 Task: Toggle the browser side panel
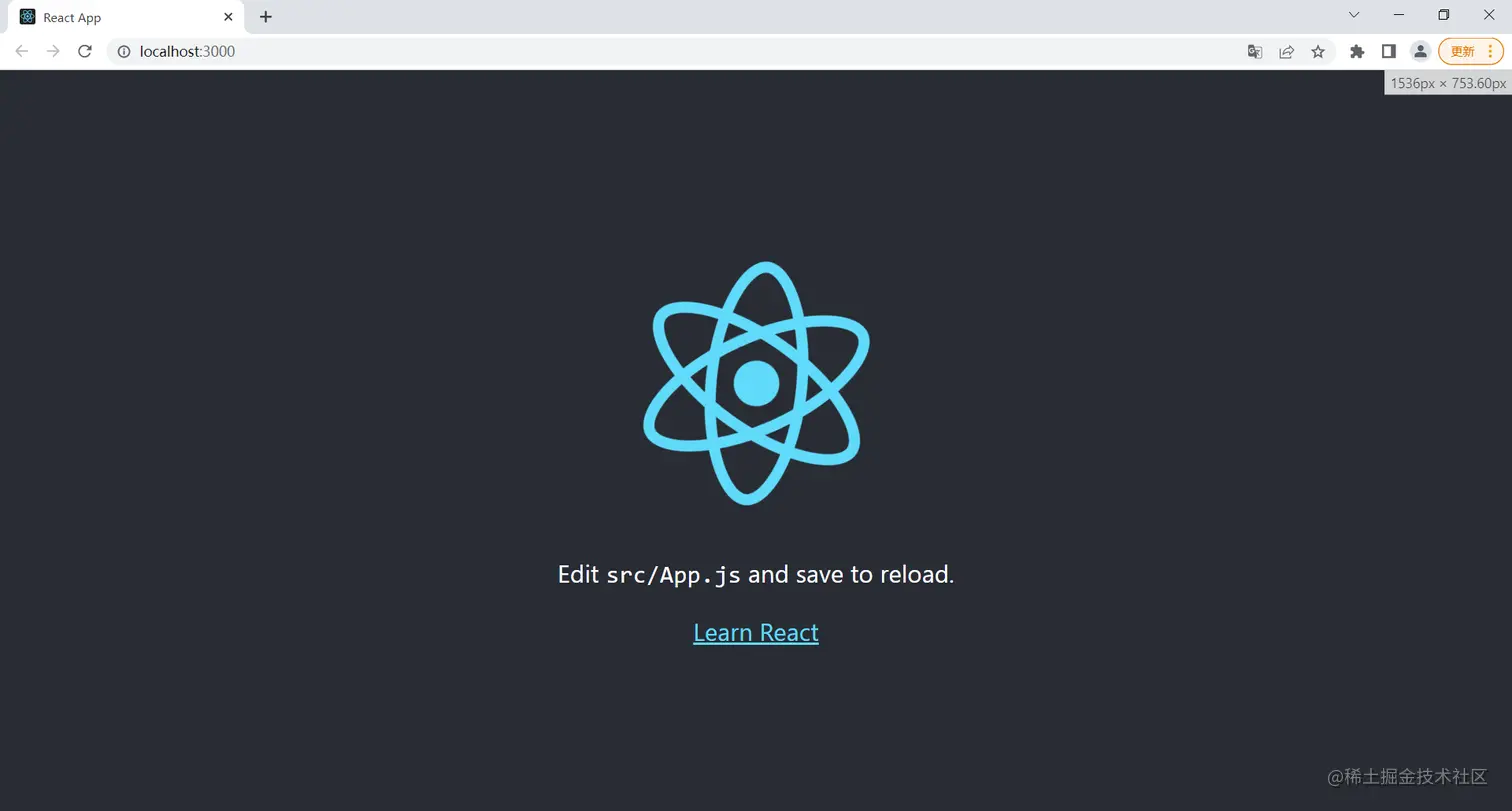tap(1388, 51)
